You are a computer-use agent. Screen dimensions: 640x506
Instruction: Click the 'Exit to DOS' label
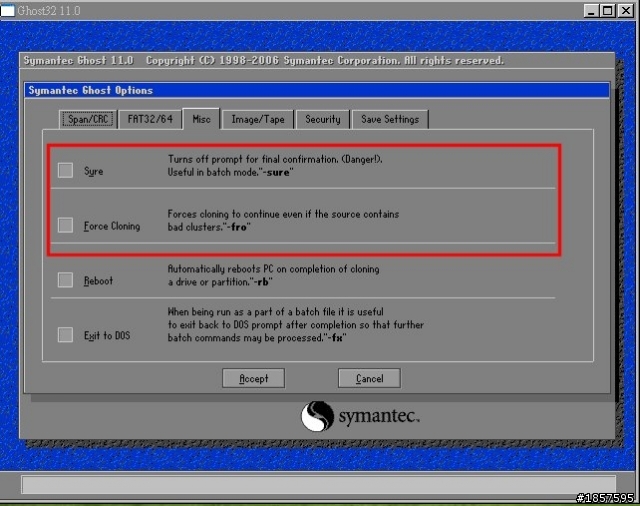(107, 335)
